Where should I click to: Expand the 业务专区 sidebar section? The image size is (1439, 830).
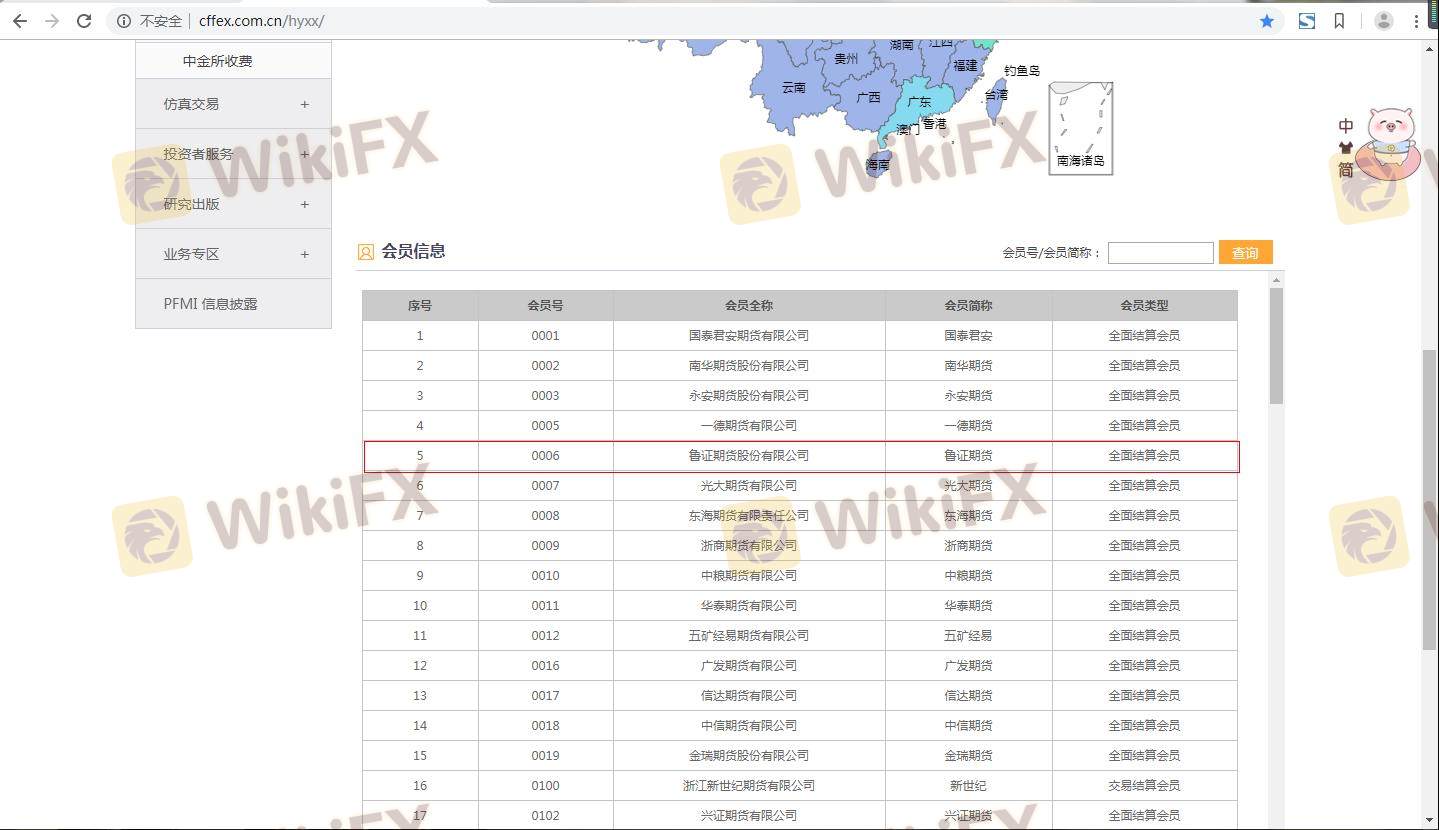coord(304,254)
